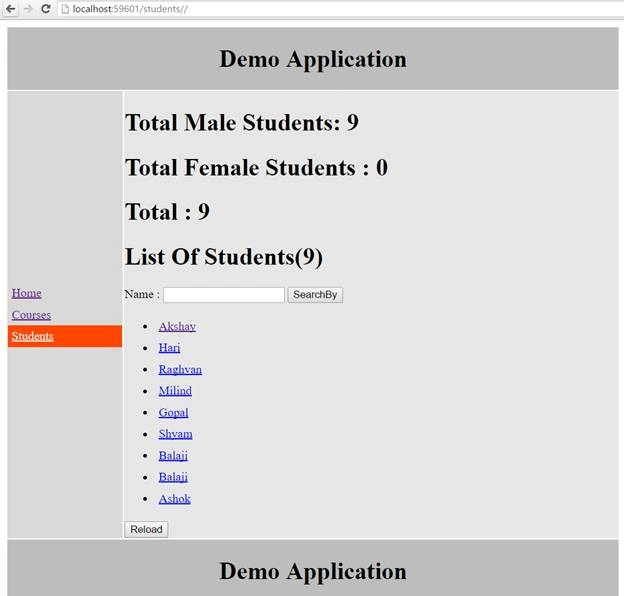Reload the page with the browser refresh icon
The image size is (624, 596).
tap(46, 9)
